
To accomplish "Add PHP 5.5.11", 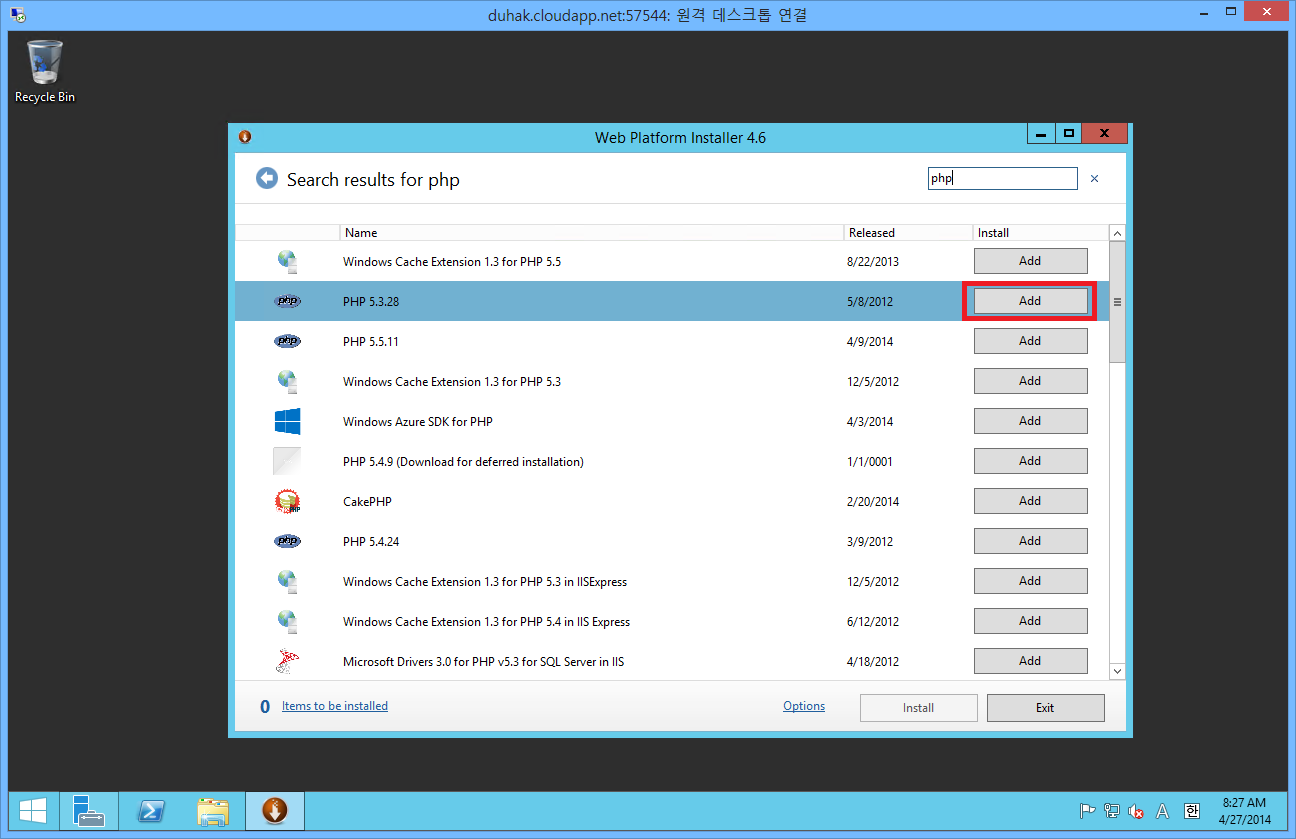I will coord(1030,341).
